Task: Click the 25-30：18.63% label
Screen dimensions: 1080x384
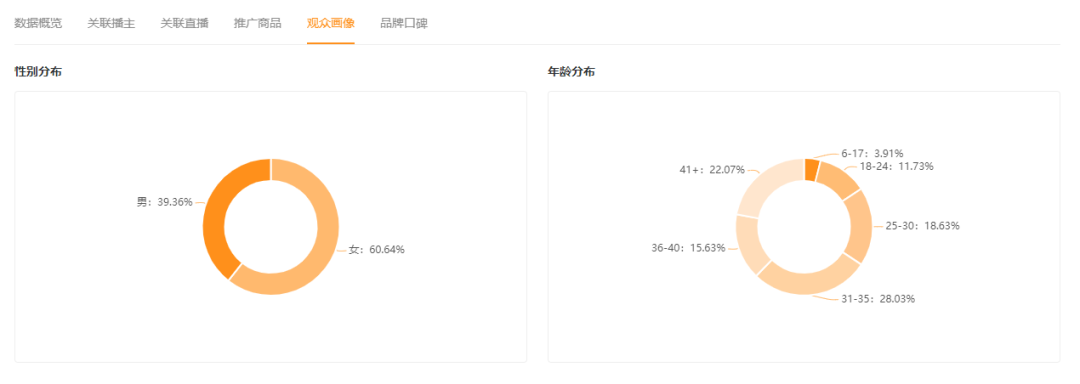Action: pyautogui.click(x=924, y=226)
